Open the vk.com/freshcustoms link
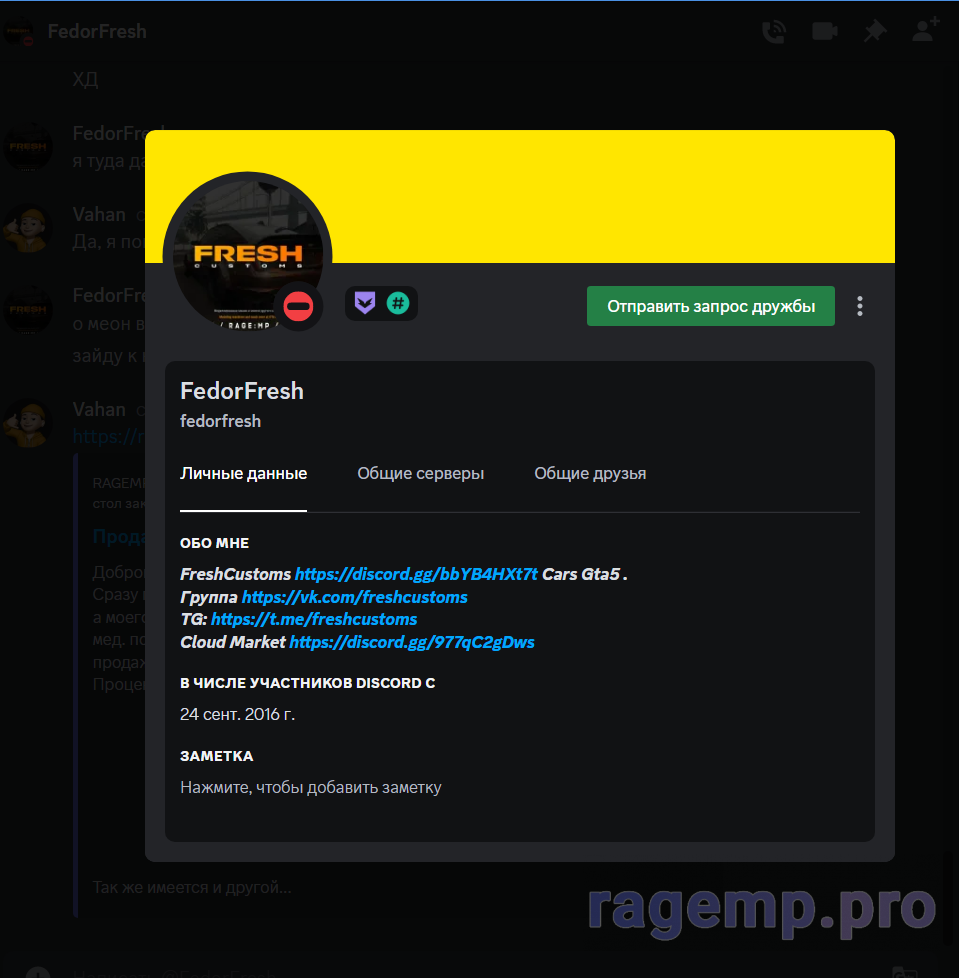Image resolution: width=959 pixels, height=978 pixels. pos(354,597)
